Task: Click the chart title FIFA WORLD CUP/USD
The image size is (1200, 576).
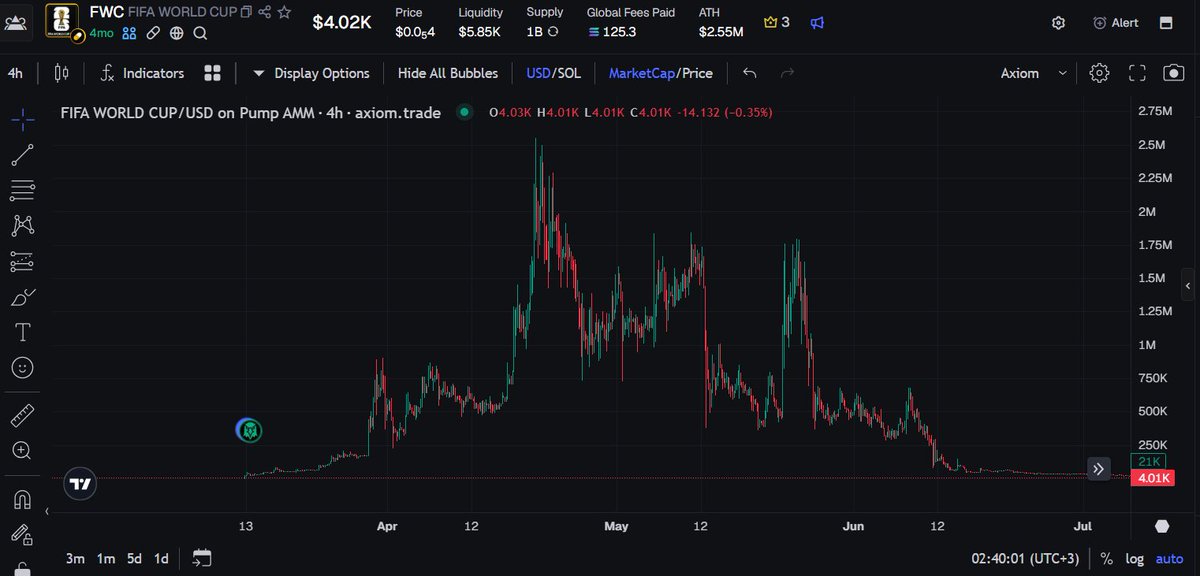Action: pos(250,113)
